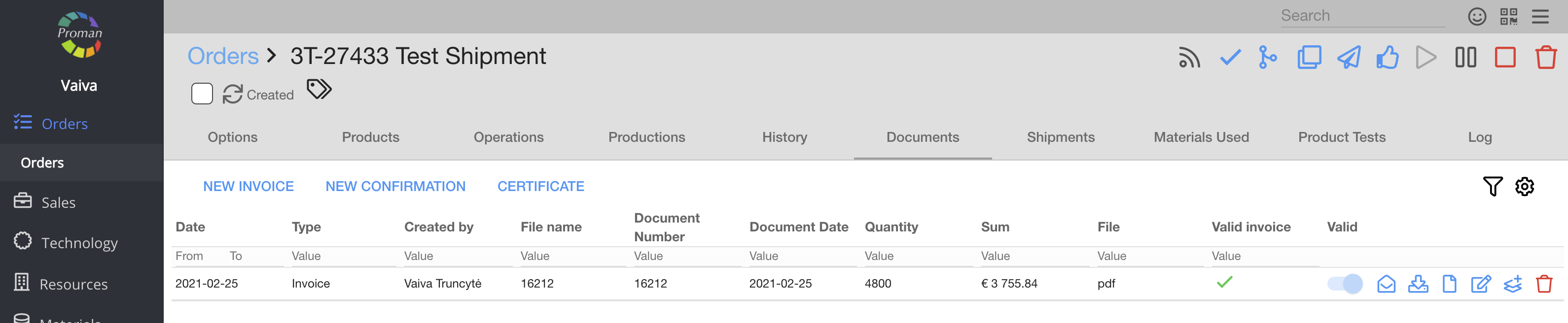The height and width of the screenshot is (323, 1568).
Task: Switch to the Shipments tab
Action: [1060, 137]
